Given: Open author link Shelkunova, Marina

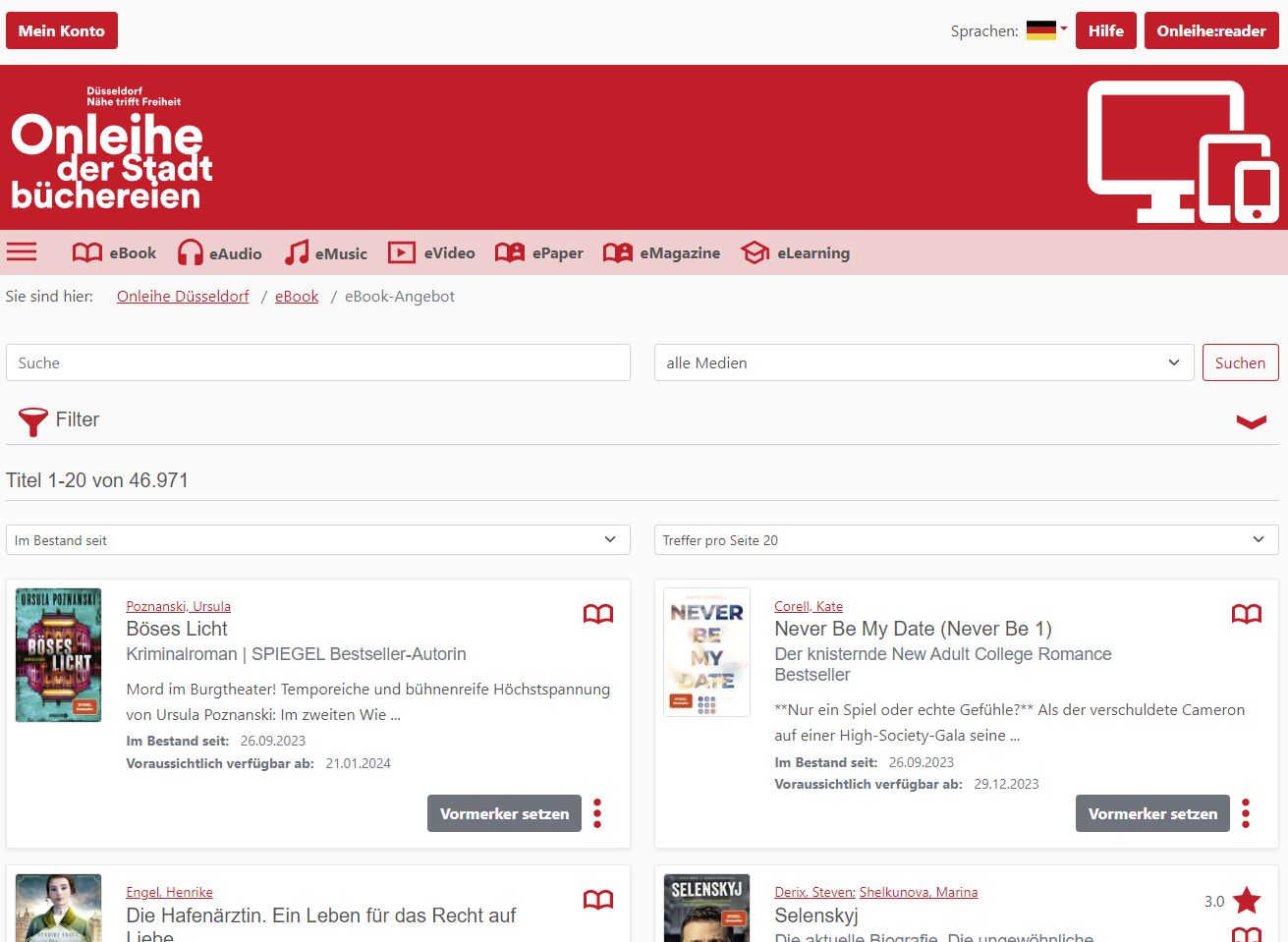Looking at the screenshot, I should pos(919,892).
